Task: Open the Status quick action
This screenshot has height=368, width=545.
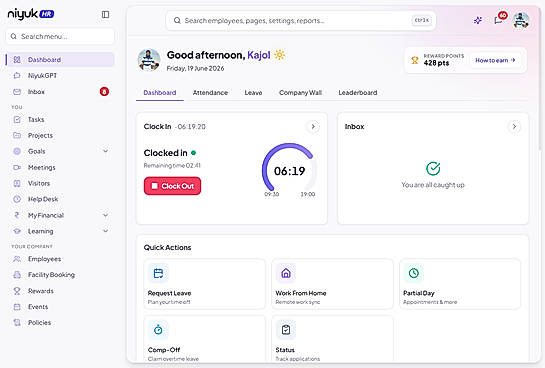Action: [x=332, y=339]
